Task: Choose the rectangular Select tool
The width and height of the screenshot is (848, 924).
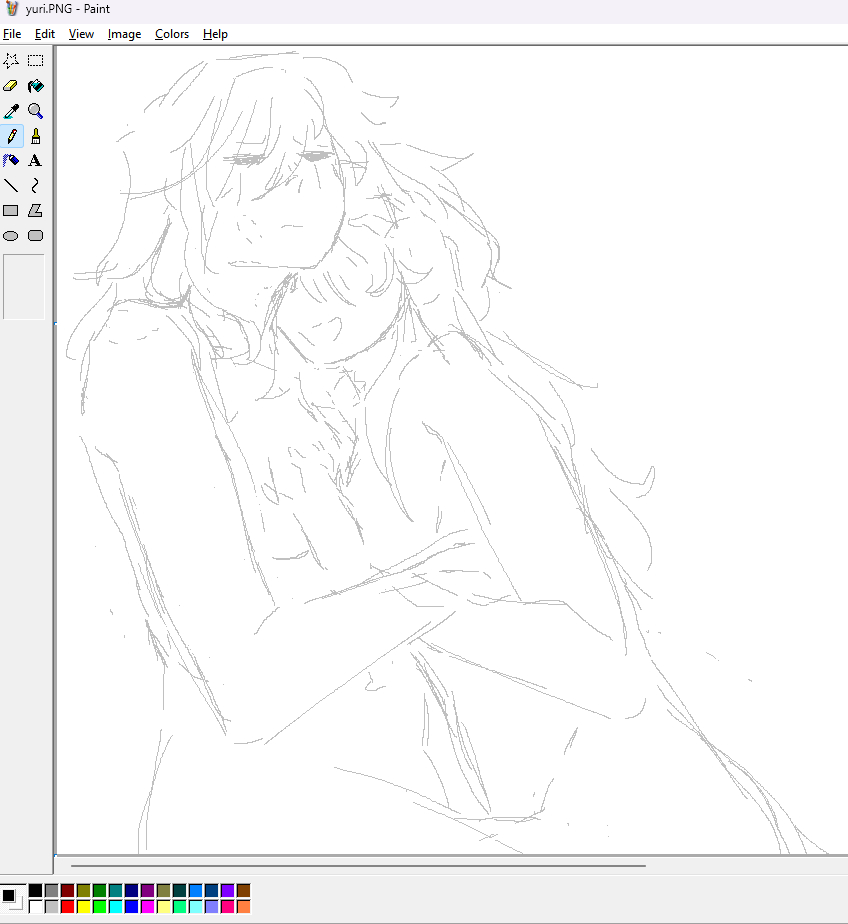Action: (x=35, y=60)
